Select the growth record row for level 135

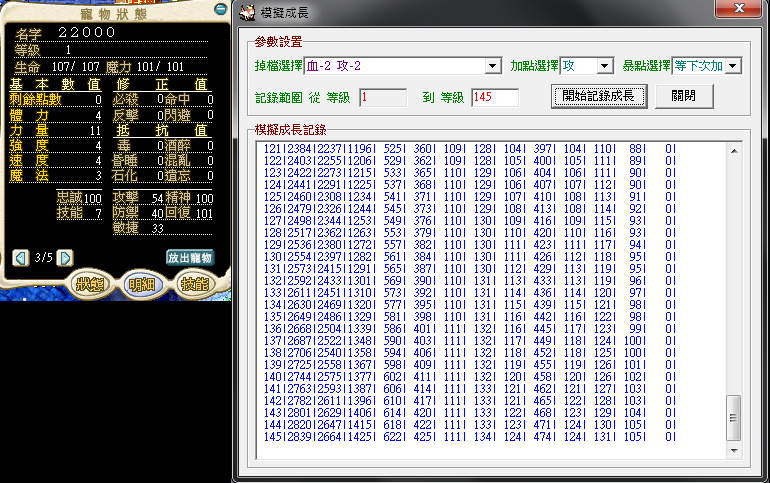click(469, 317)
